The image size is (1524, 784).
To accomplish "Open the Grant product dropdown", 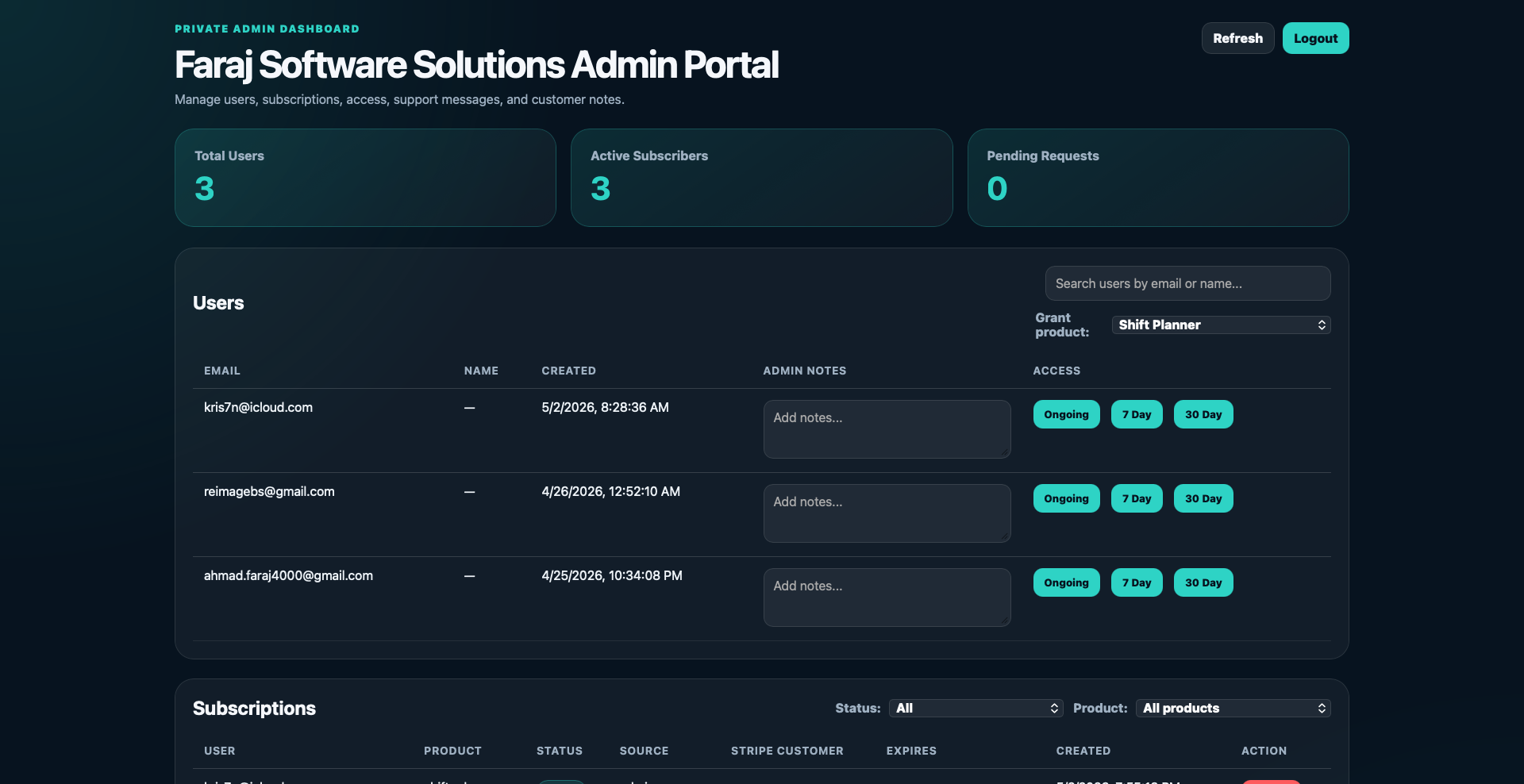I will click(1221, 325).
